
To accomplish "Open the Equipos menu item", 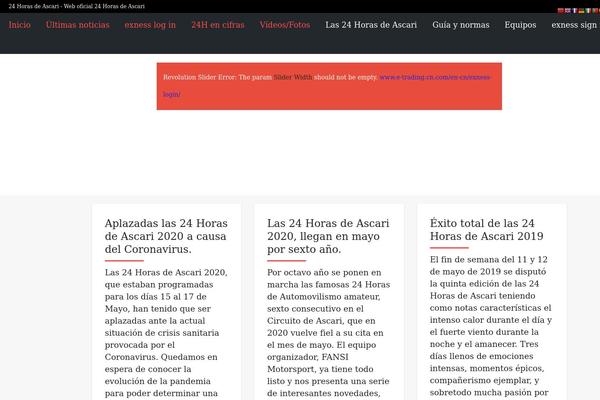I will pos(520,25).
